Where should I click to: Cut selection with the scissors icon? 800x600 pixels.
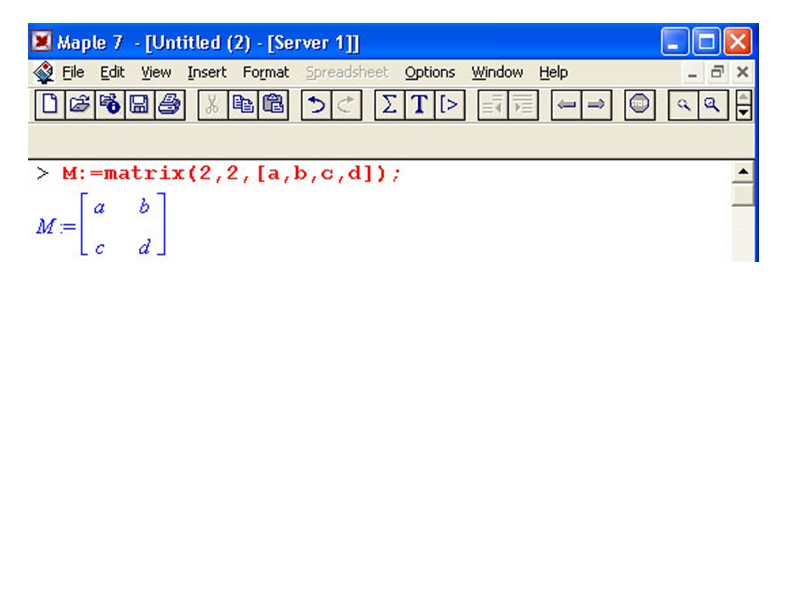pyautogui.click(x=213, y=105)
